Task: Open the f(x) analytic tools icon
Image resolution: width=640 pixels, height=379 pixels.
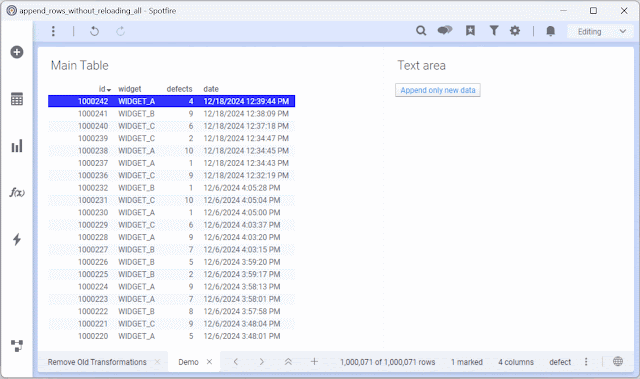Action: point(17,192)
